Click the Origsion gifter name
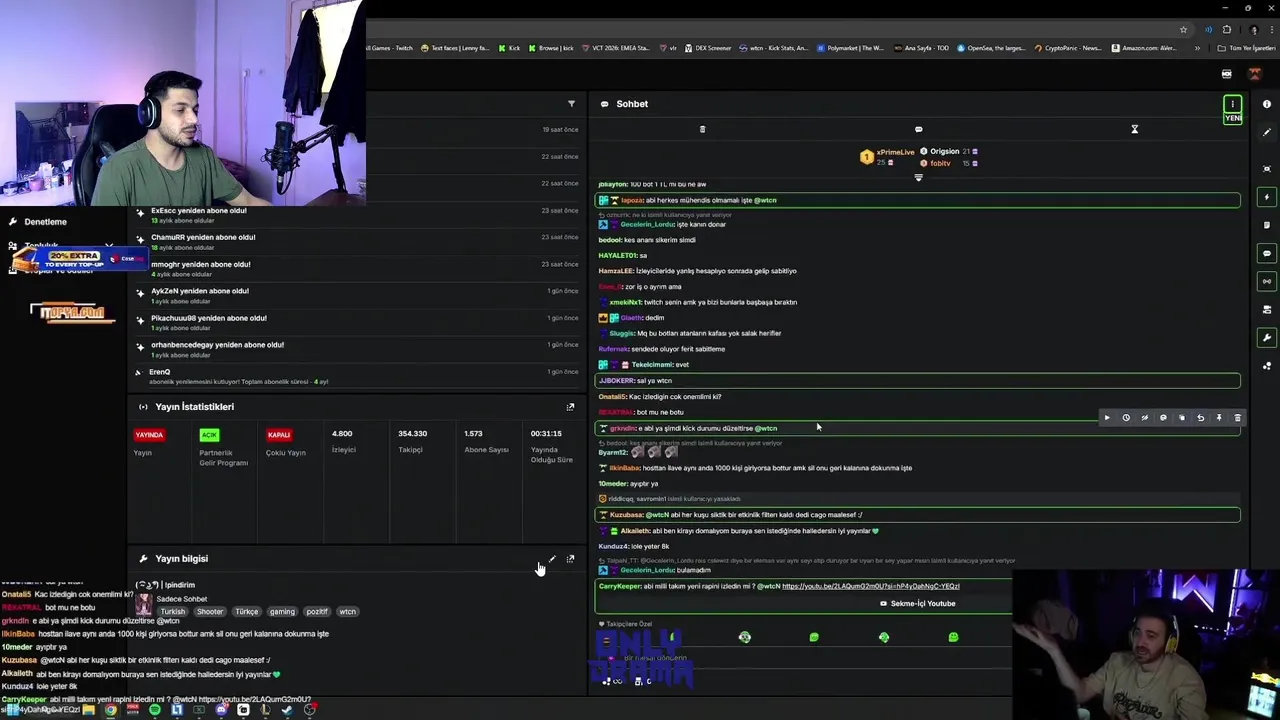The width and height of the screenshot is (1280, 720). click(944, 151)
